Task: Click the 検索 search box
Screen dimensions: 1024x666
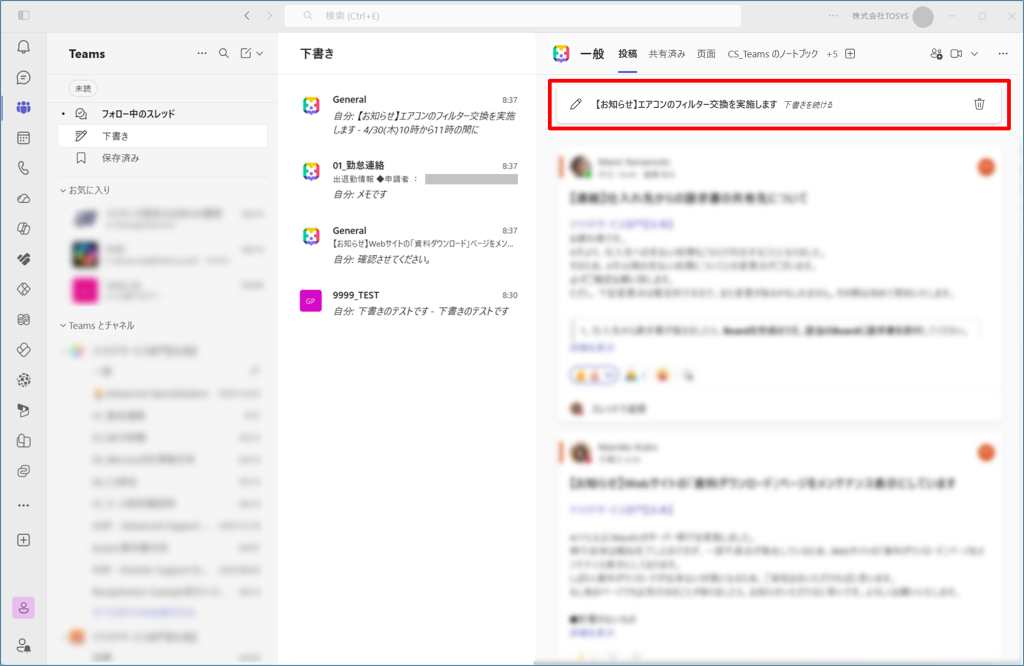Action: point(512,16)
